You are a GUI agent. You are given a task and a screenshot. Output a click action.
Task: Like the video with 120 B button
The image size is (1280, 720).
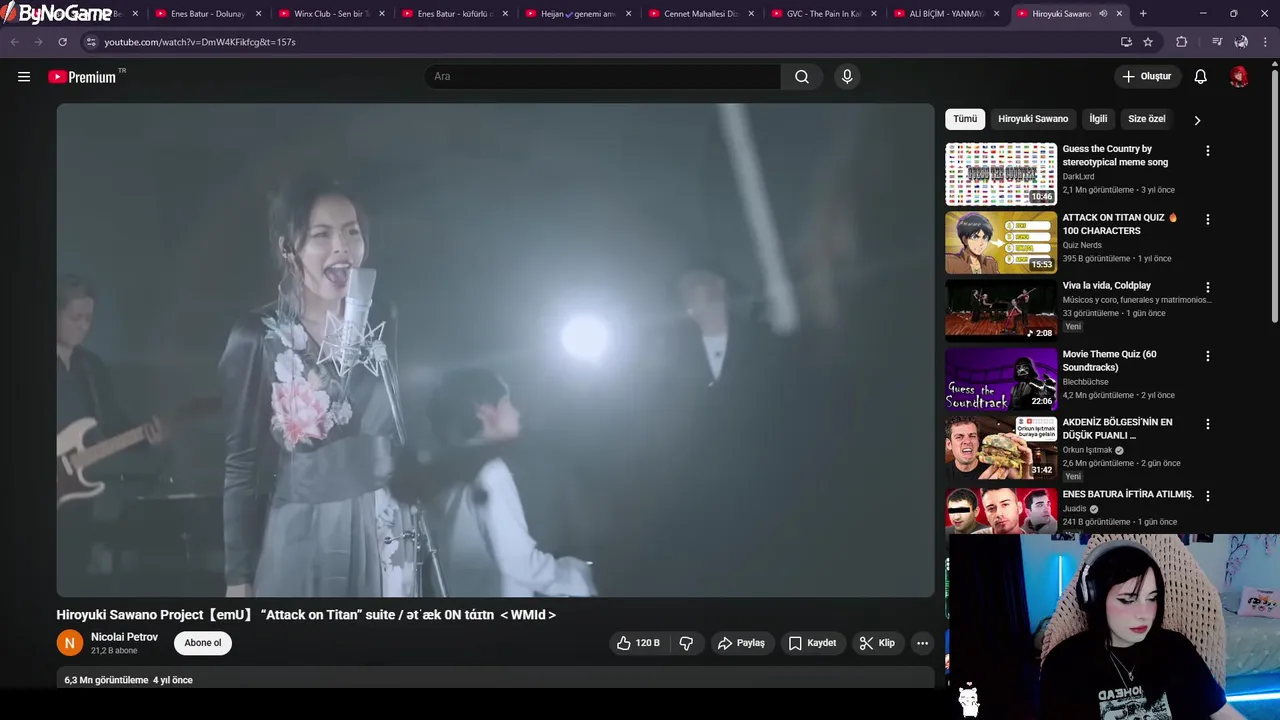point(638,643)
